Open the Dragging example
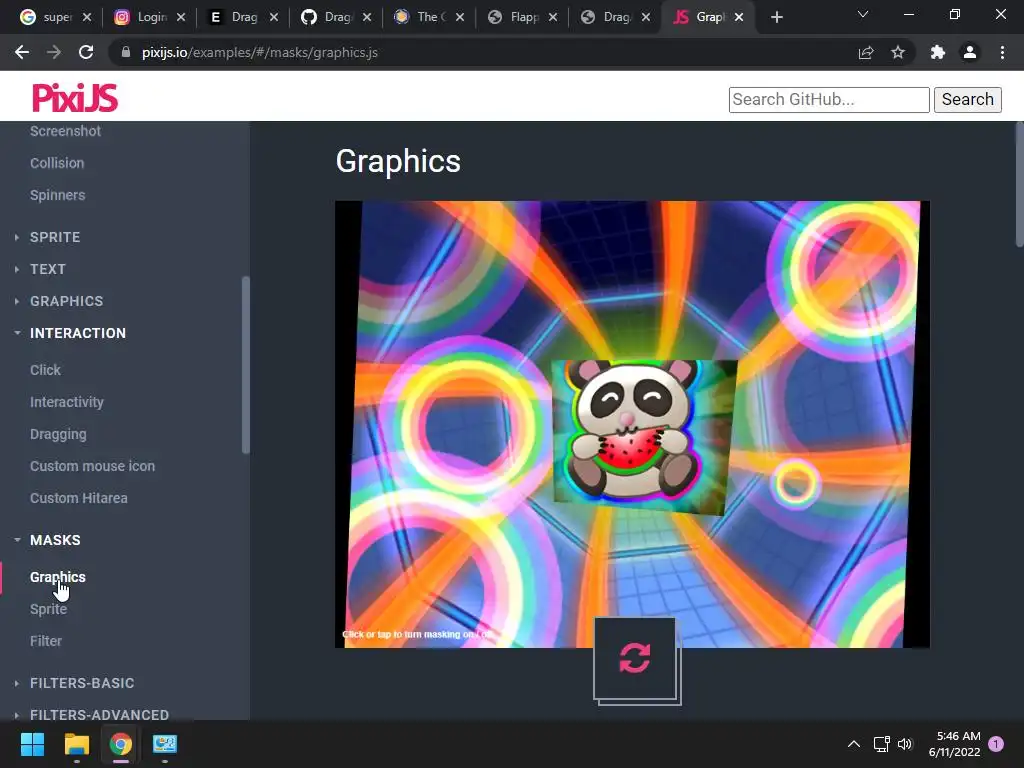This screenshot has width=1024, height=768. coord(58,434)
